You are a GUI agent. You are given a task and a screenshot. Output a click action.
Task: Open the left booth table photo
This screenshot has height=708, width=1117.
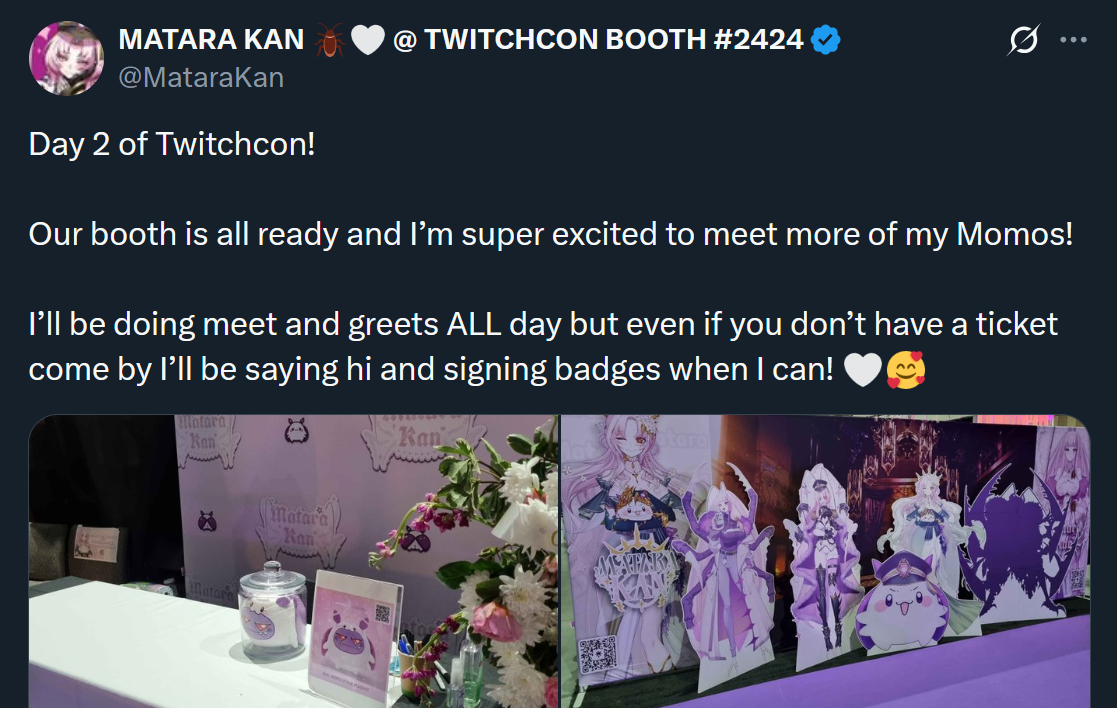tap(293, 561)
